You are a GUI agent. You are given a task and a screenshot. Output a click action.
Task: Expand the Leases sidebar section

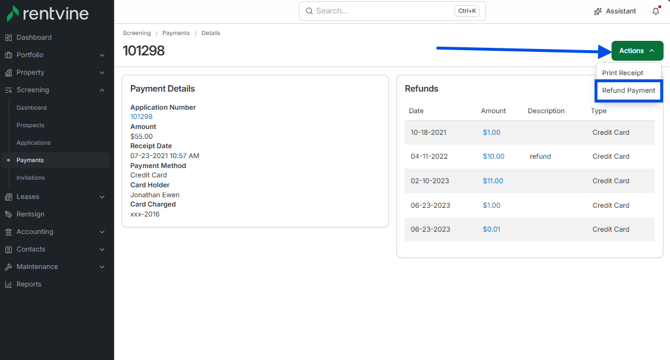tap(102, 197)
